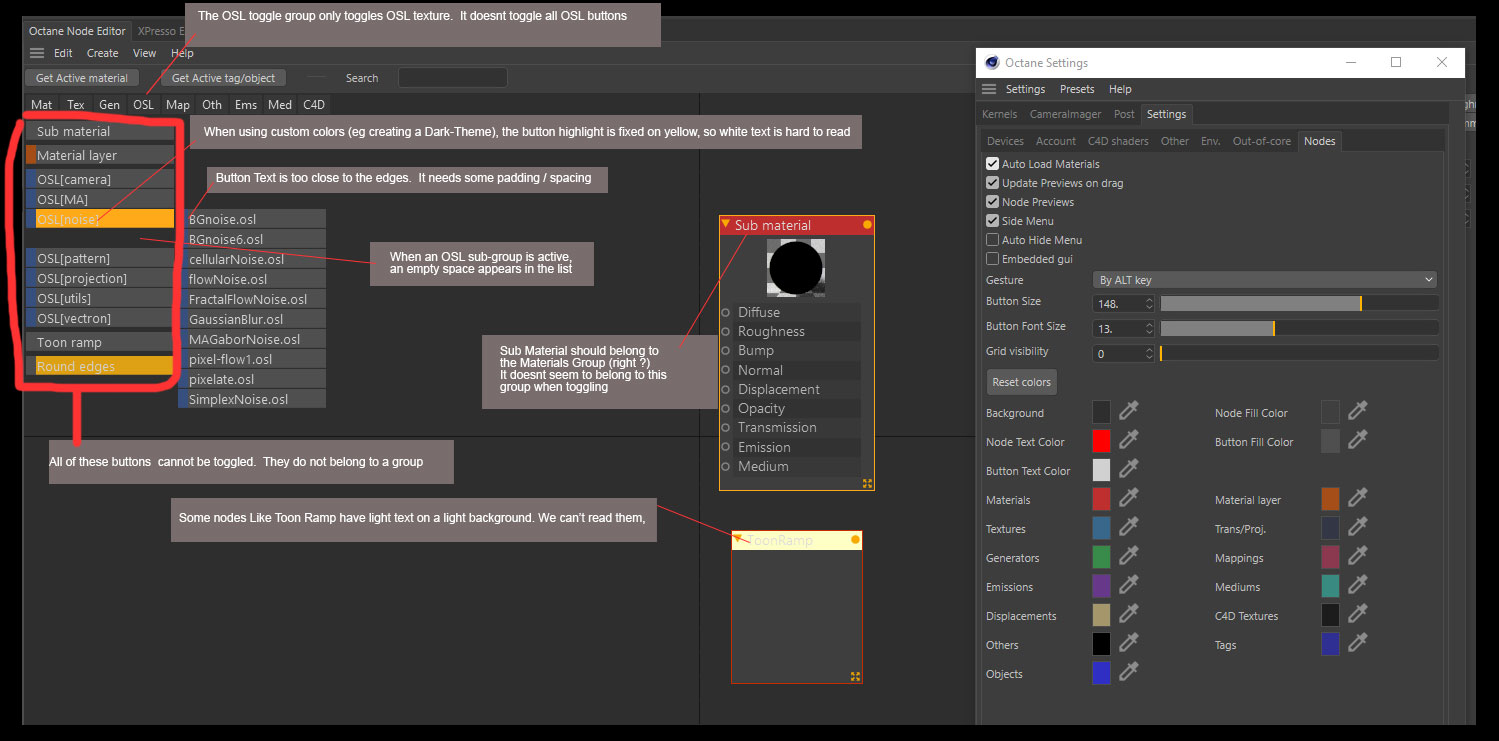Click the Get Active material button
The image size is (1499, 741).
coord(82,77)
